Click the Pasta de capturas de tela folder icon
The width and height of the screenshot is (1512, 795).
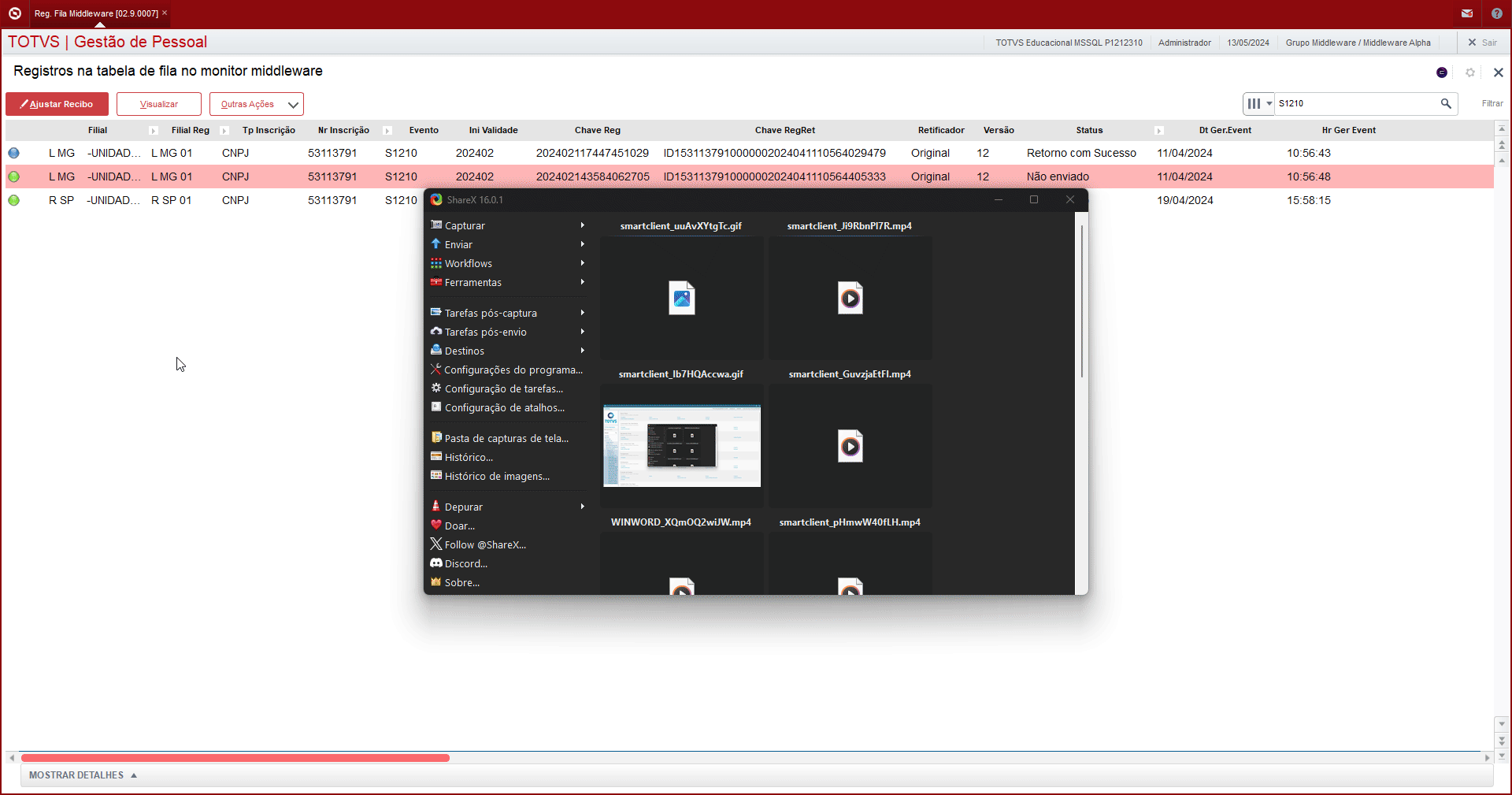(x=435, y=437)
